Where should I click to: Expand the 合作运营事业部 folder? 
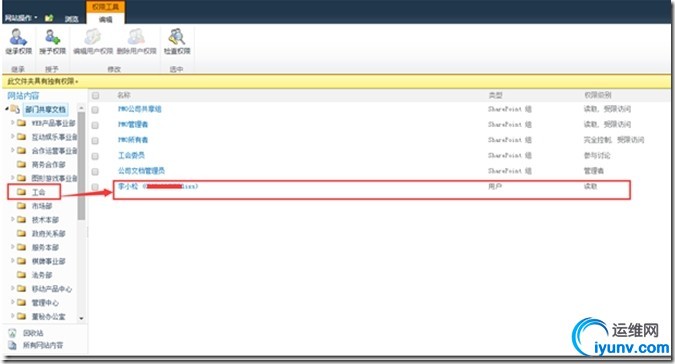click(x=12, y=150)
